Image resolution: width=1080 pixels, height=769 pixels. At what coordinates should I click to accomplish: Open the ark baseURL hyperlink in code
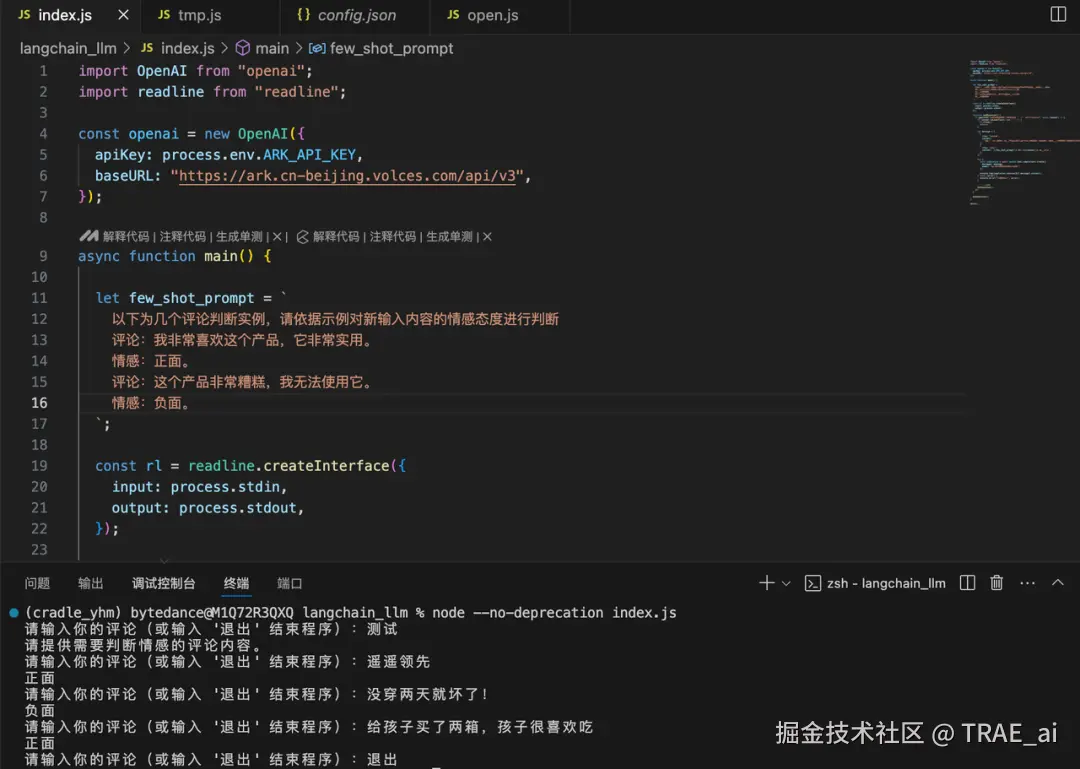(x=345, y=175)
